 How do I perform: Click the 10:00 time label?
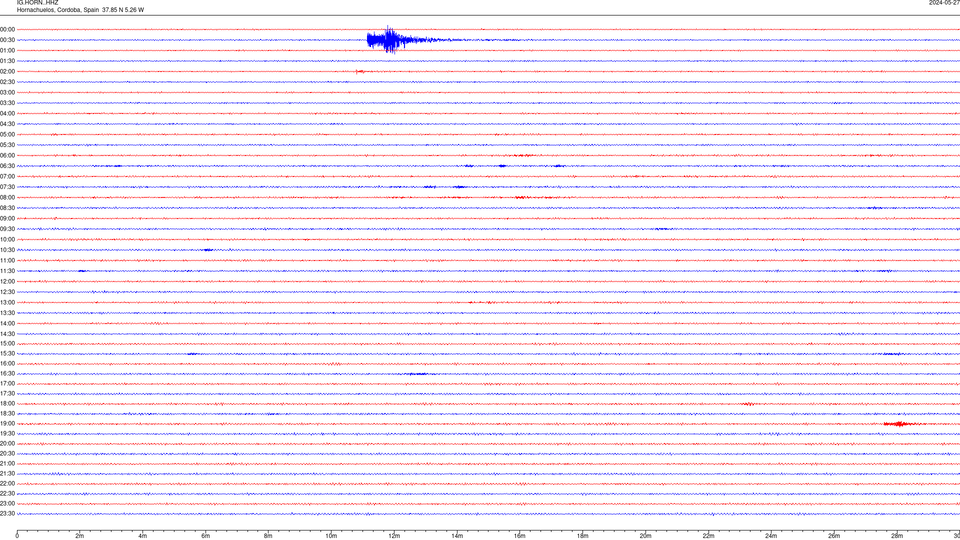(7, 239)
